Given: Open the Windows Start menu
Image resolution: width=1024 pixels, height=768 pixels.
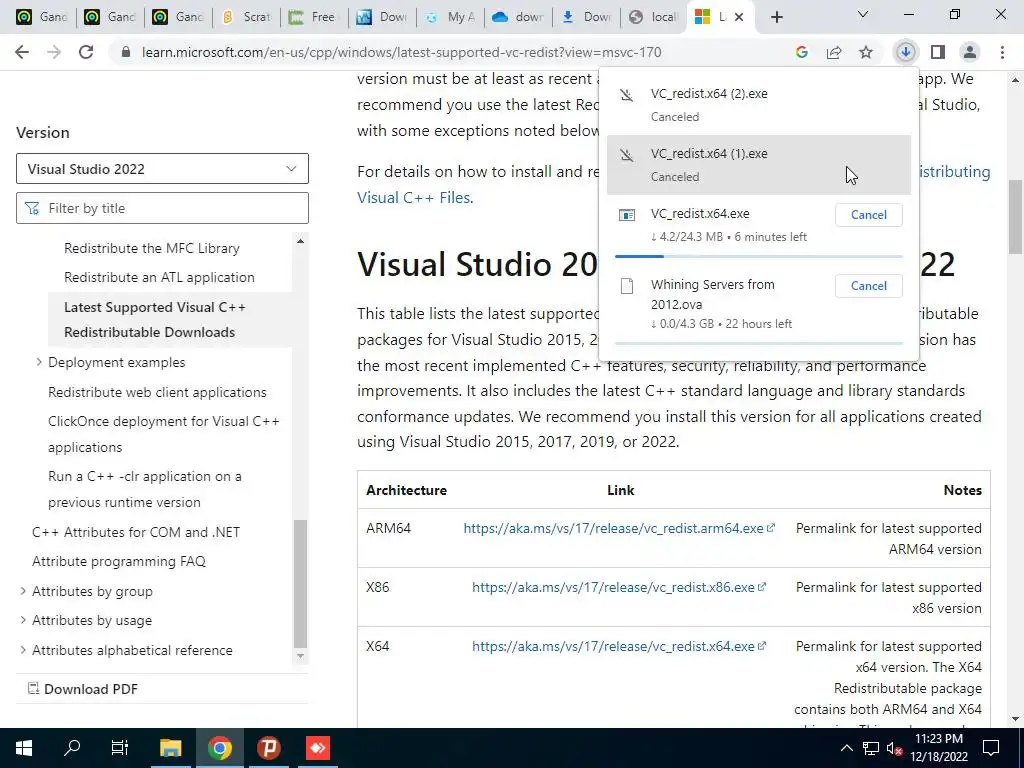Looking at the screenshot, I should [x=24, y=748].
